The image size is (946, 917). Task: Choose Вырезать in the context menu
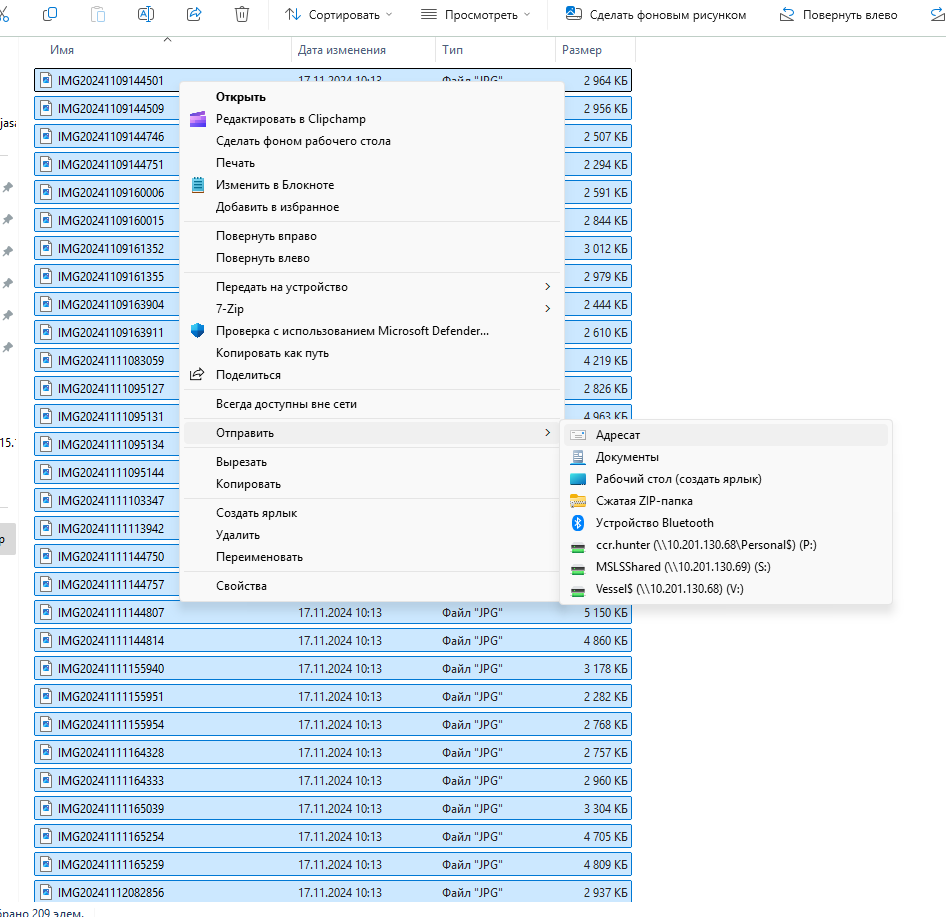tap(372, 462)
